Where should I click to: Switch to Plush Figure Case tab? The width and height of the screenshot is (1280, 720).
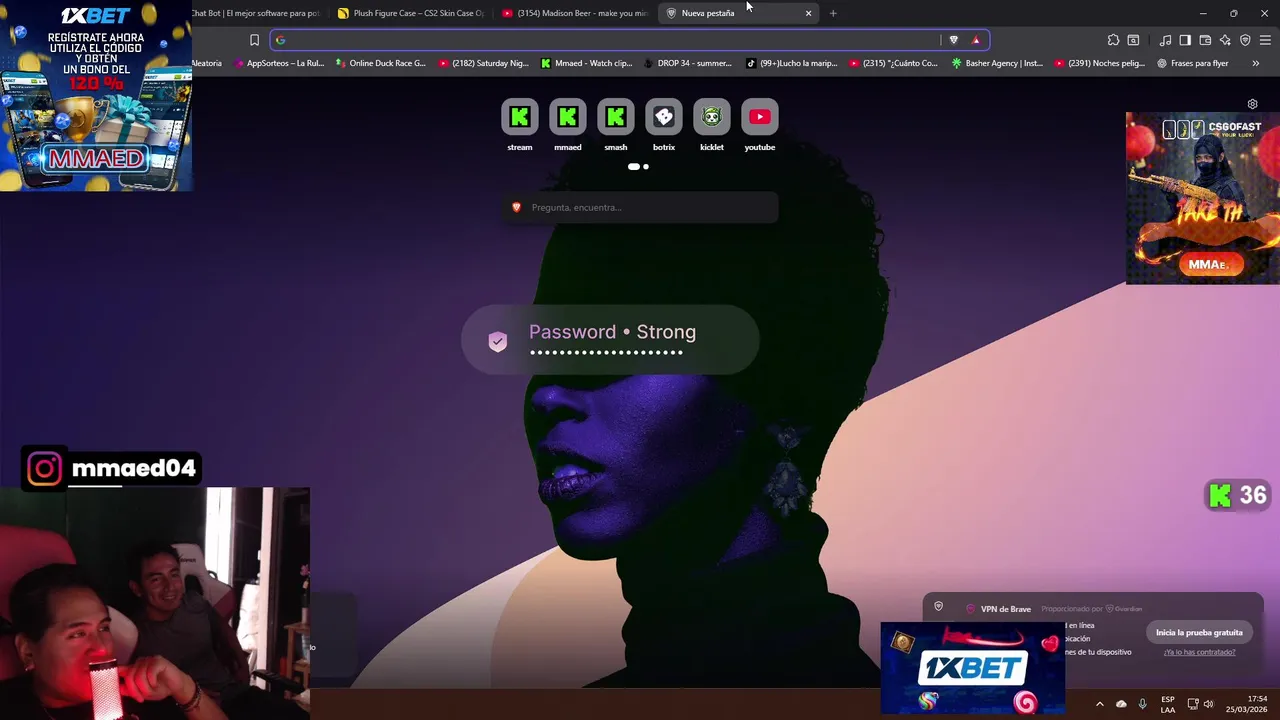[x=411, y=13]
